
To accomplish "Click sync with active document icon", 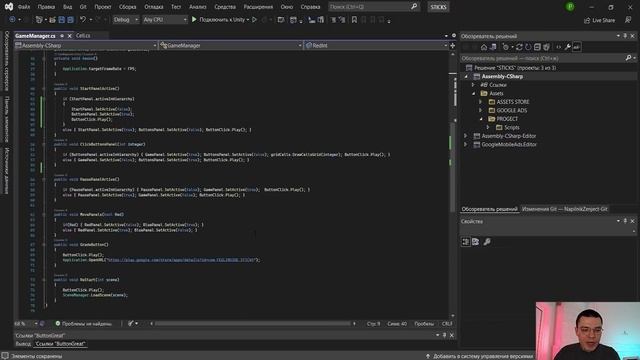I will tap(519, 47).
